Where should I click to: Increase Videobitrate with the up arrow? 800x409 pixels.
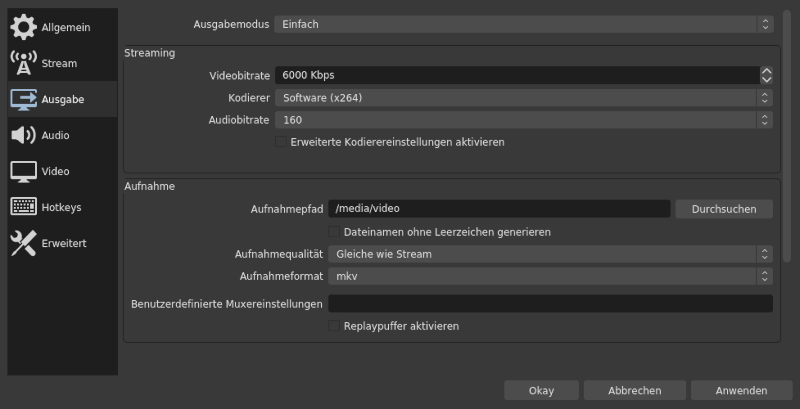pos(766,71)
